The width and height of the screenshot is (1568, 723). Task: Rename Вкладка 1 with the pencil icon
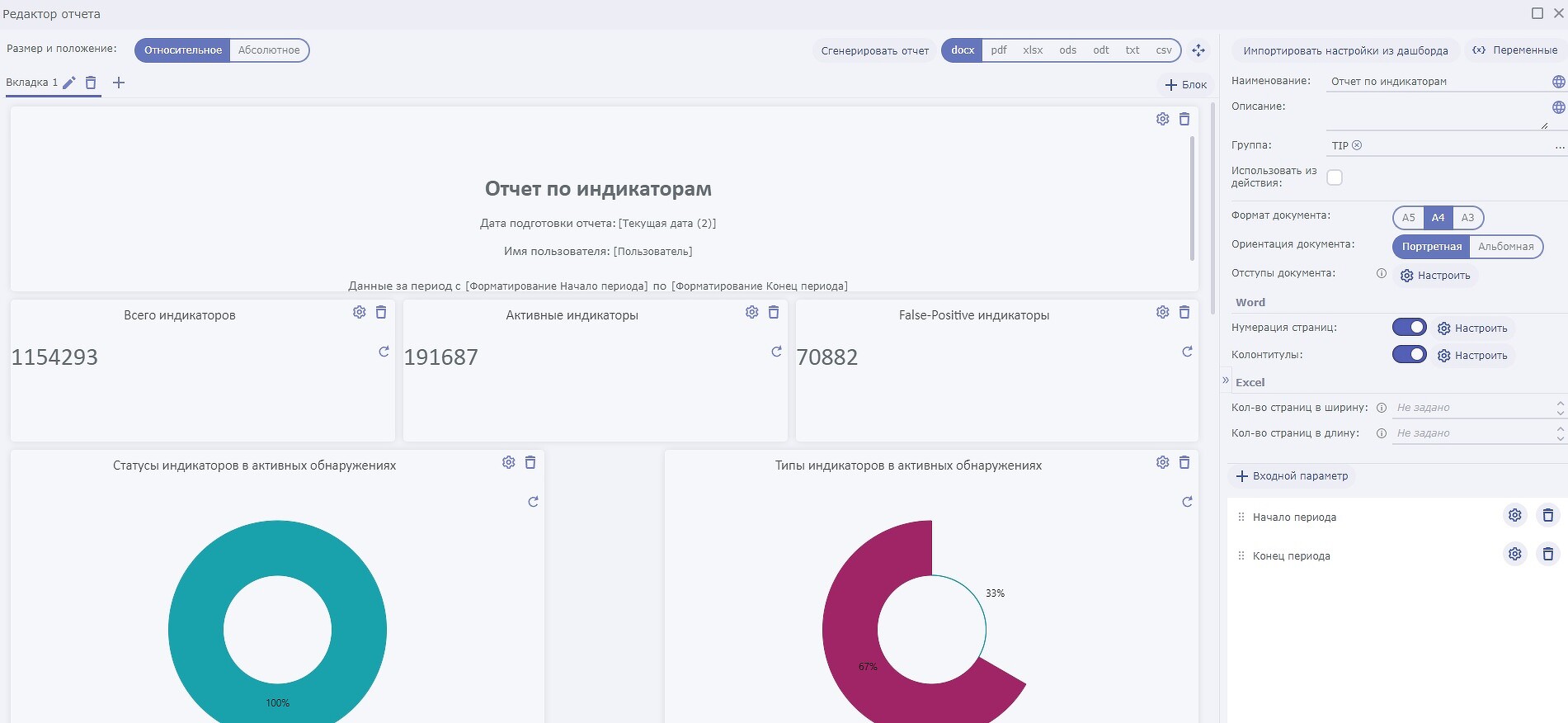click(x=69, y=83)
